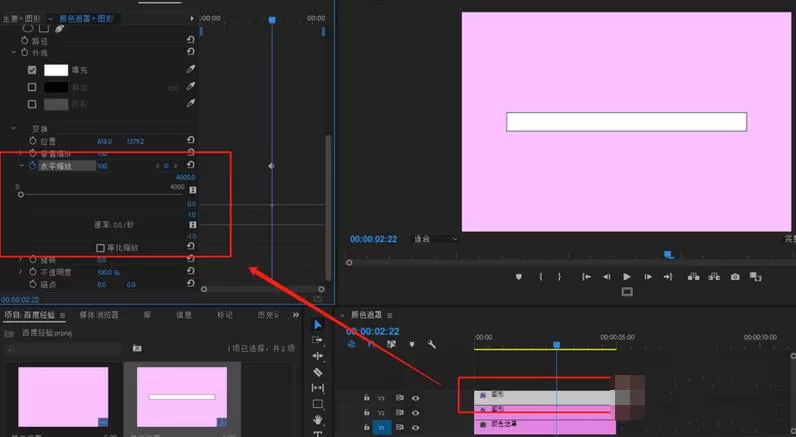Click the Extract button in monitor
The height and width of the screenshot is (437, 796).
[x=714, y=277]
